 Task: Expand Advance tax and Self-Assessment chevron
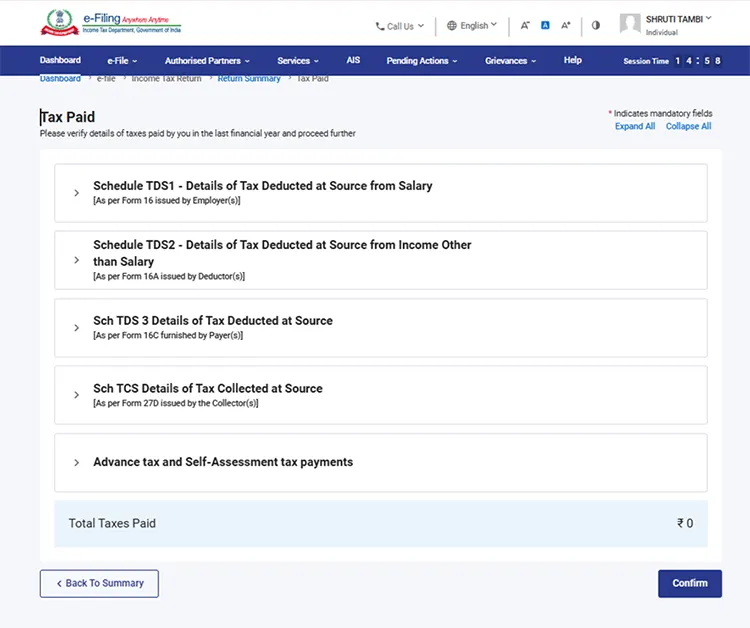pyautogui.click(x=77, y=463)
